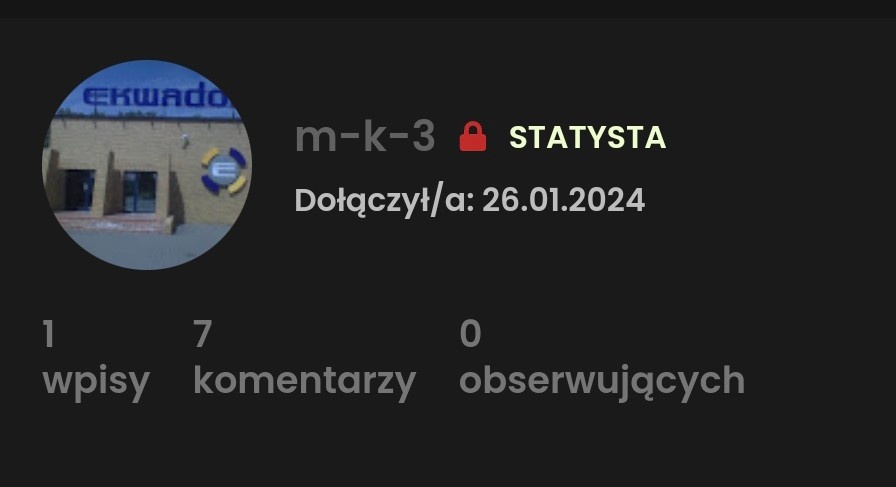
Task: Click the dark top header strip
Action: 448,9
